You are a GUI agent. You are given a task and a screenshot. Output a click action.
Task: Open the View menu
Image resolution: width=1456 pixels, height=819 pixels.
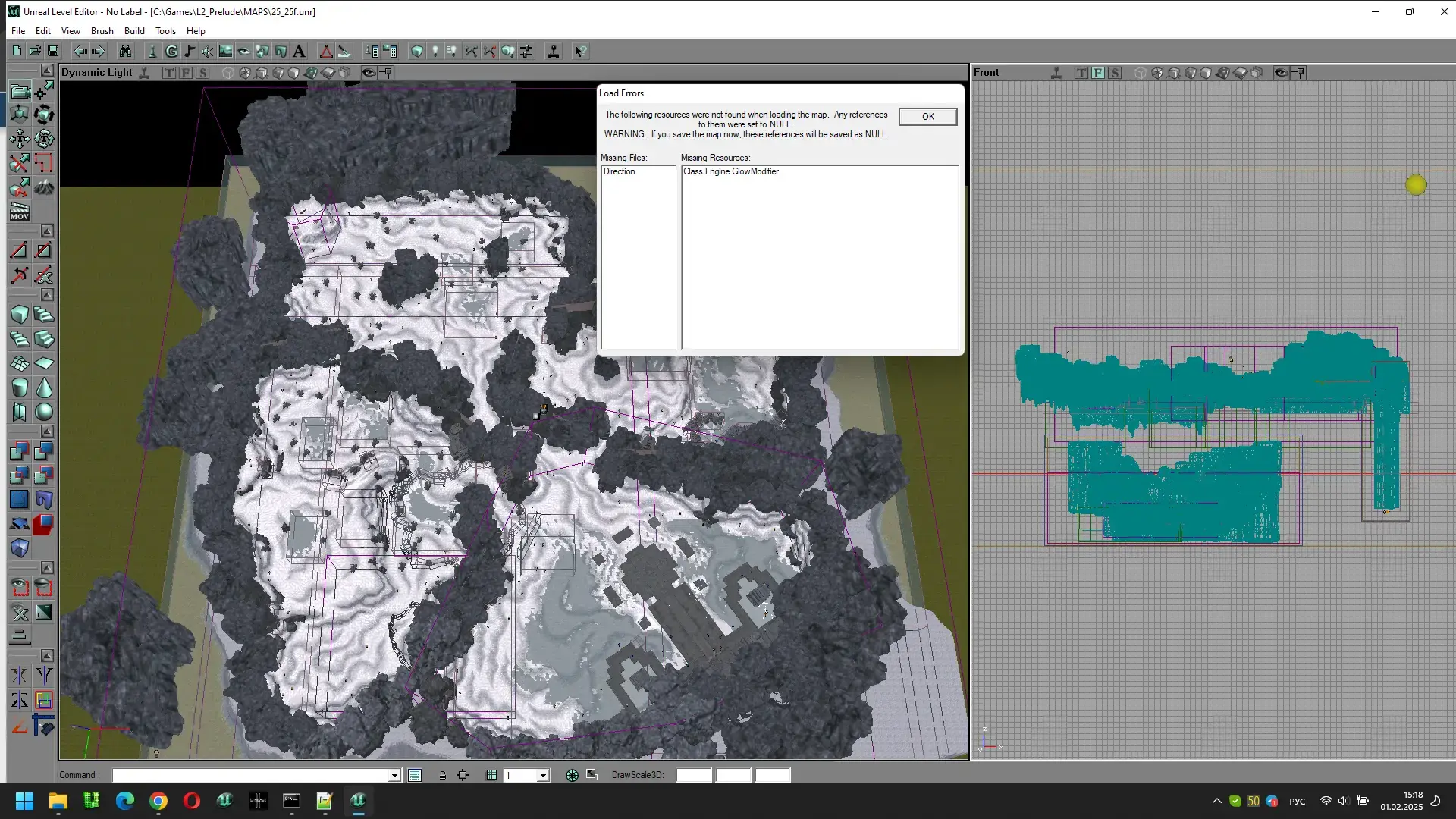point(71,31)
